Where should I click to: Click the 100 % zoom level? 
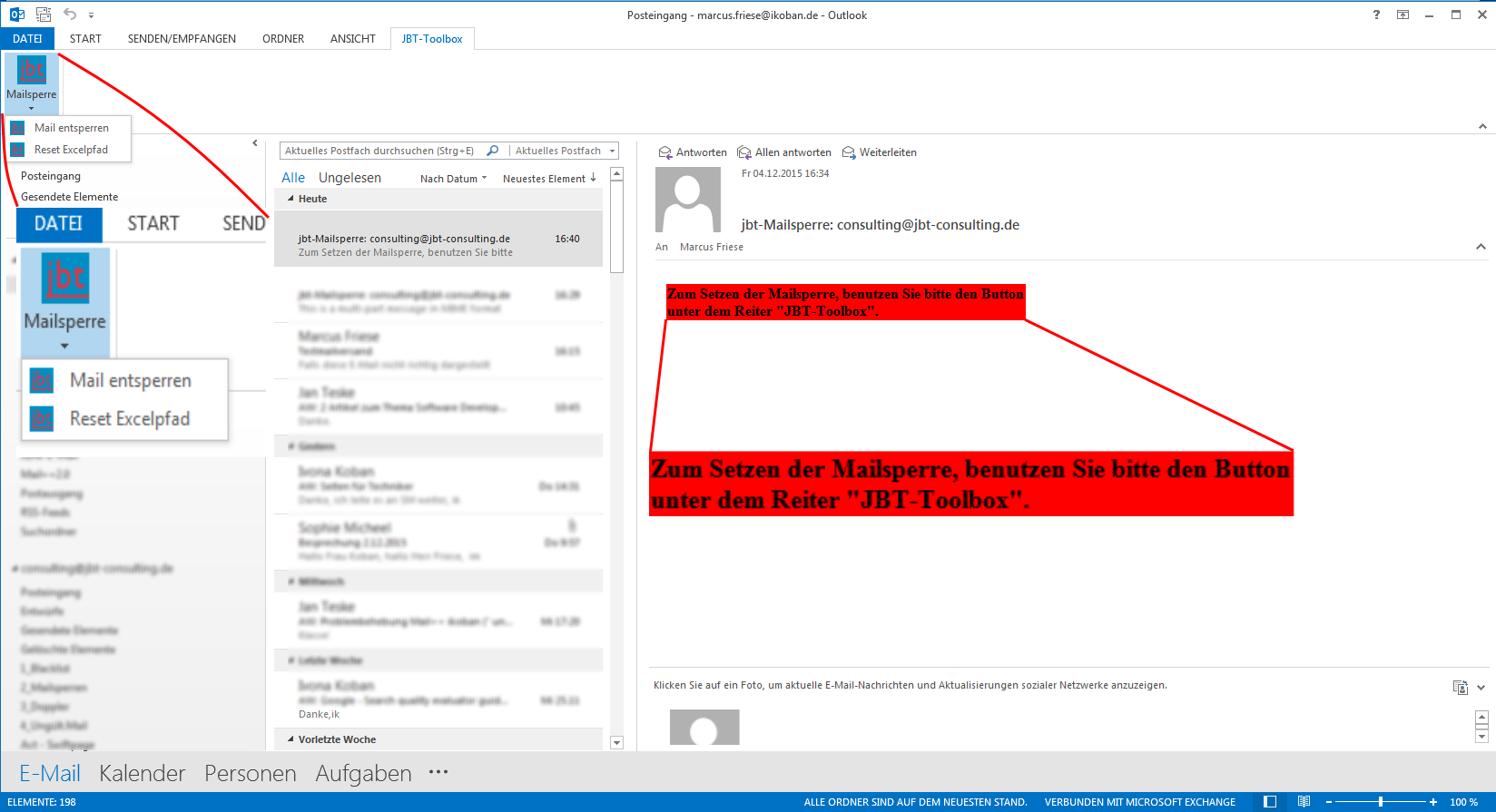(x=1463, y=802)
